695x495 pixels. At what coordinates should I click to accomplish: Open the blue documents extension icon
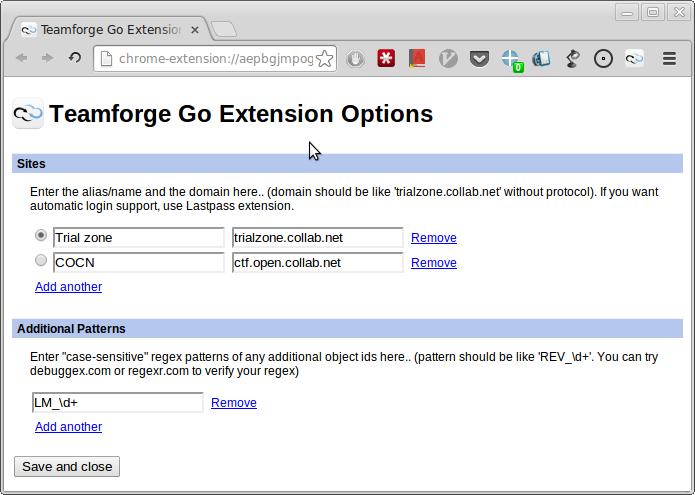click(541, 58)
